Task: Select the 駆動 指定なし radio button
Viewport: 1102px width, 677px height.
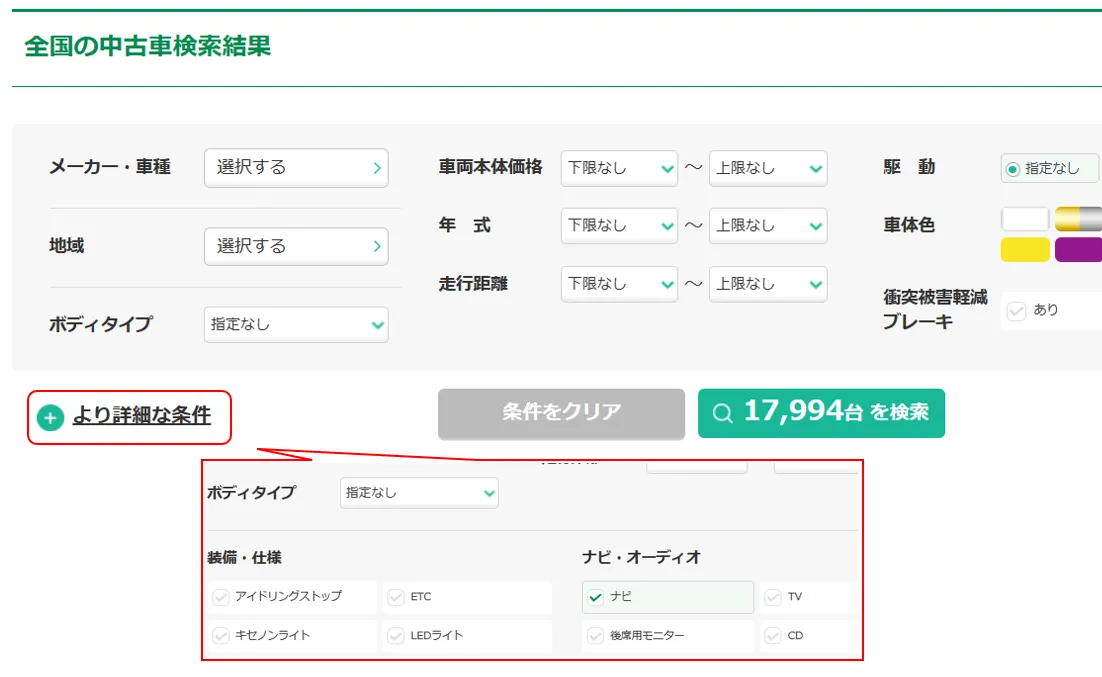Action: 1013,169
